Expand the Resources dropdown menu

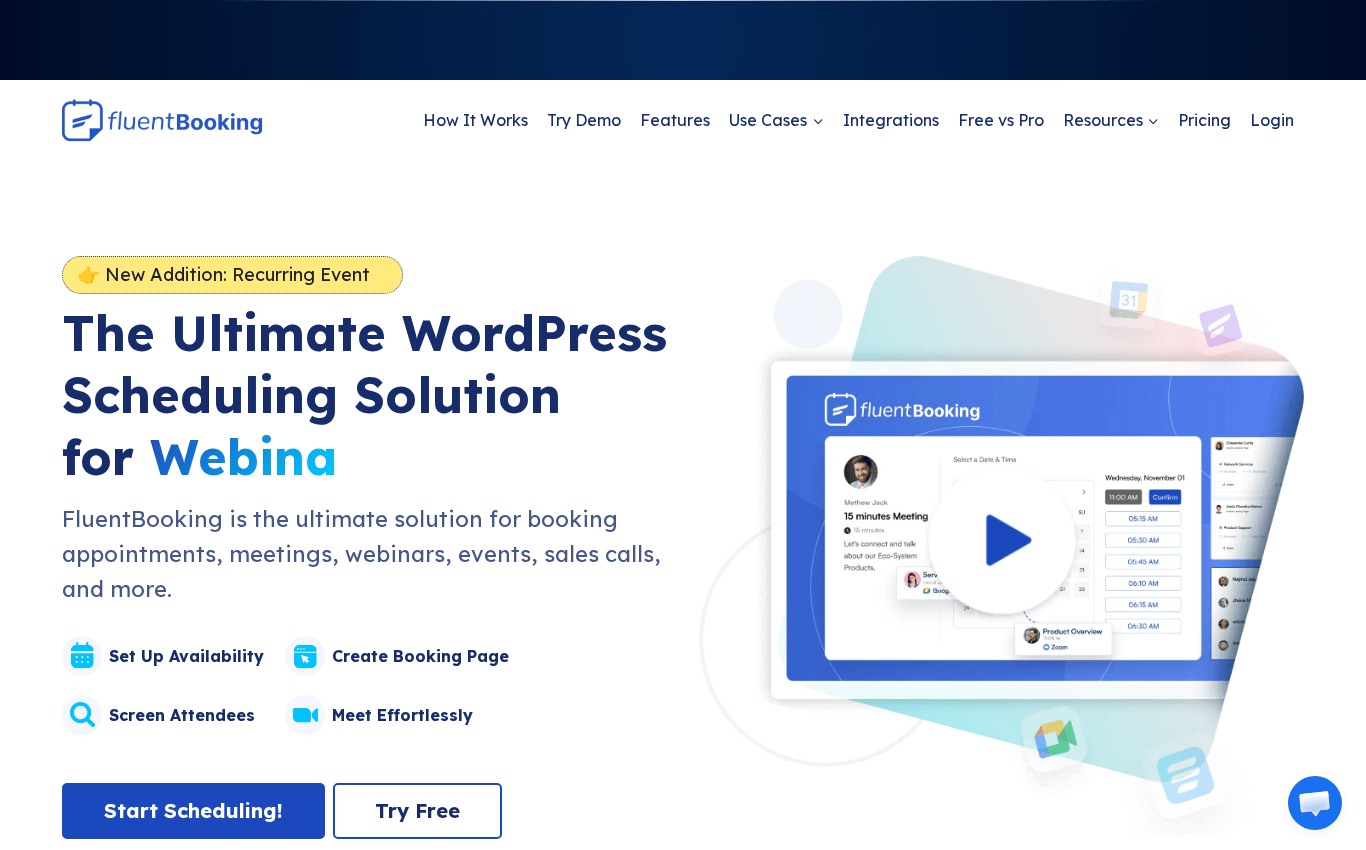point(1111,120)
